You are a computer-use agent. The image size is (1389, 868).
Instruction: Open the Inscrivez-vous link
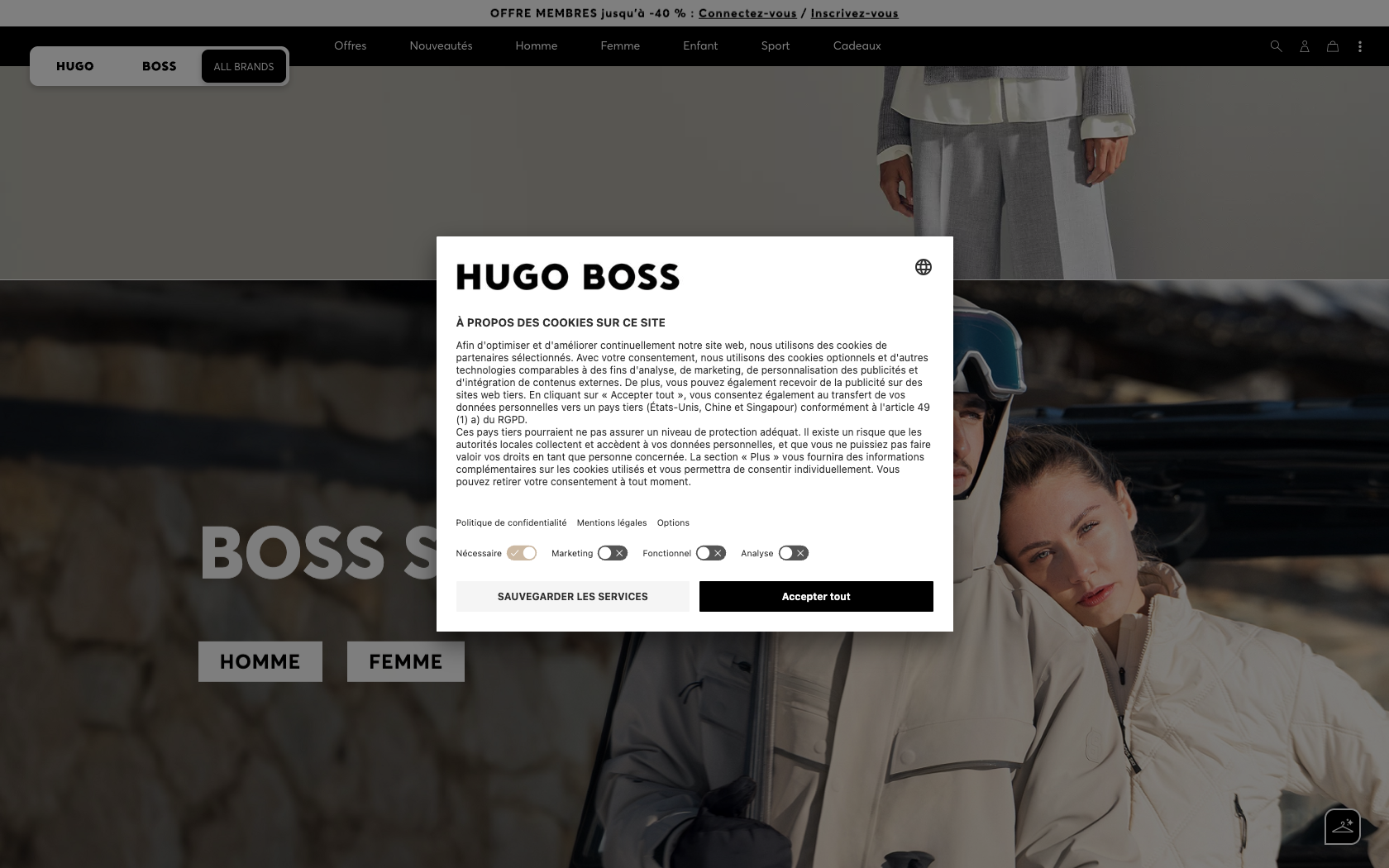click(855, 13)
